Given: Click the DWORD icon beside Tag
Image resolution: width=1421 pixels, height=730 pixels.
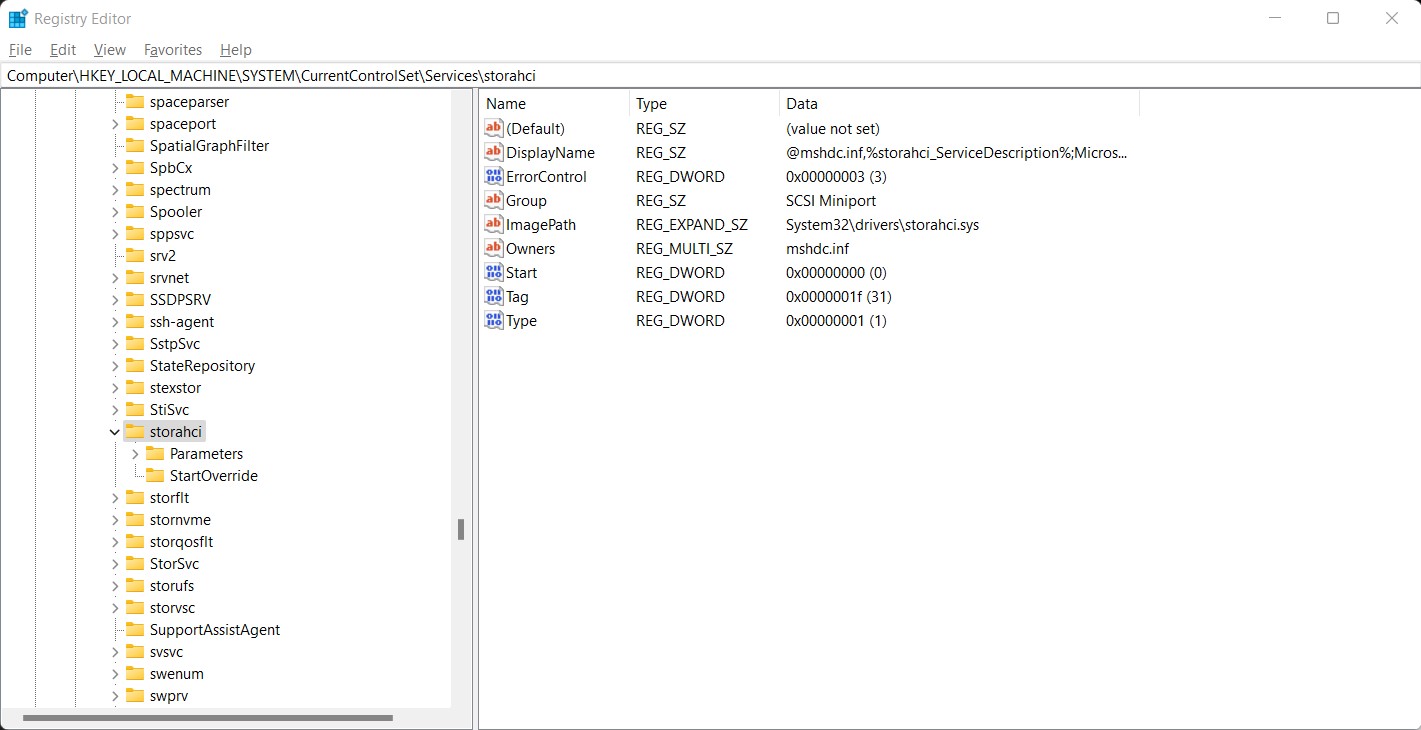Looking at the screenshot, I should pyautogui.click(x=493, y=297).
